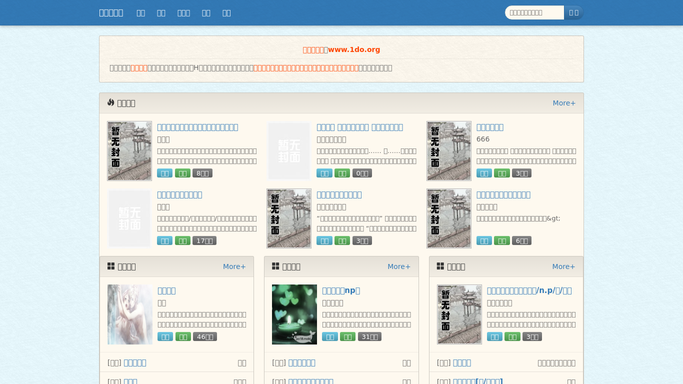683x384 pixels.
Task: Click the search button beside the search field
Action: (574, 13)
